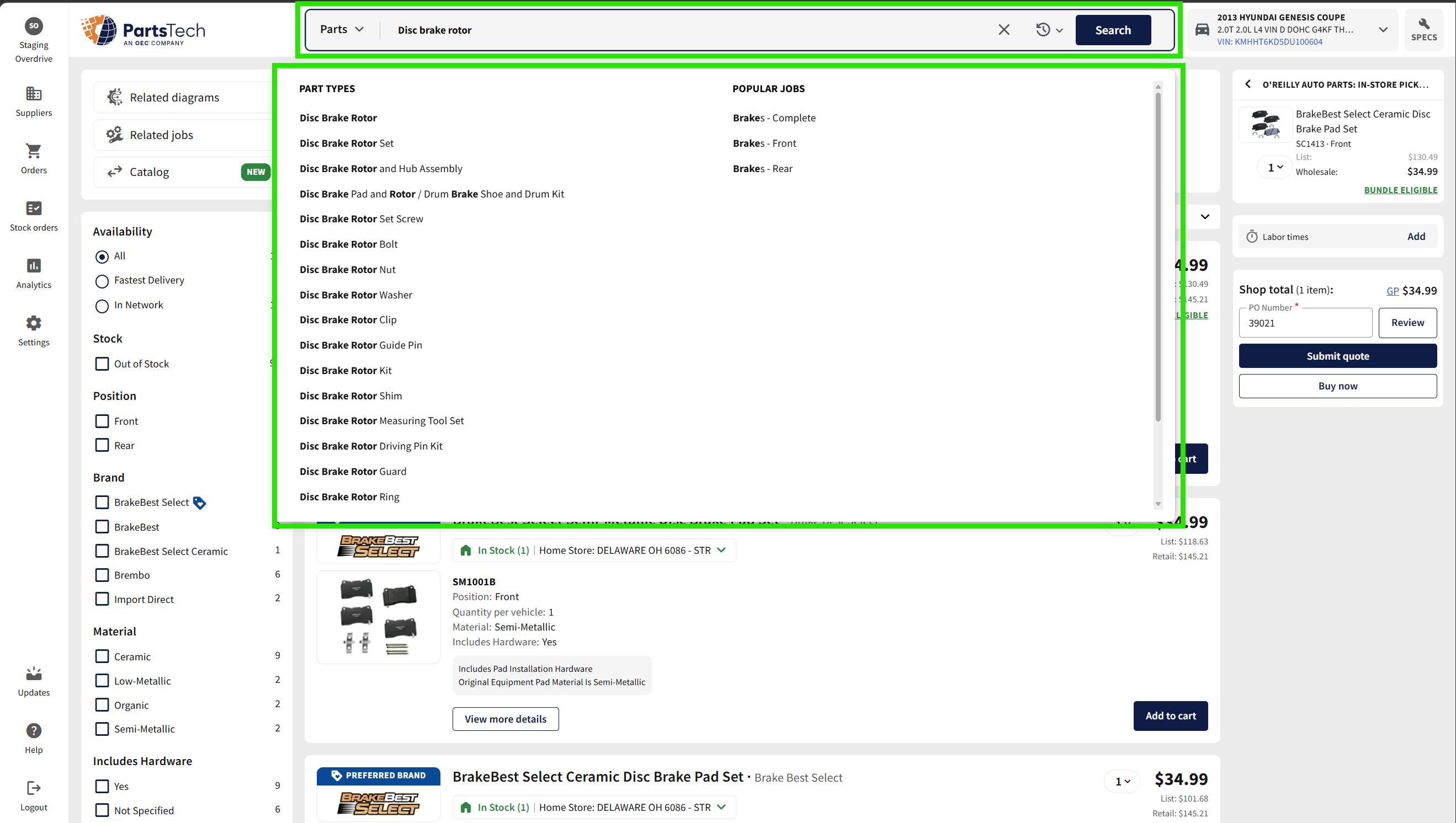Viewport: 1456px width, 823px height.
Task: Click the suggestions list scrollbar
Action: click(x=1158, y=257)
